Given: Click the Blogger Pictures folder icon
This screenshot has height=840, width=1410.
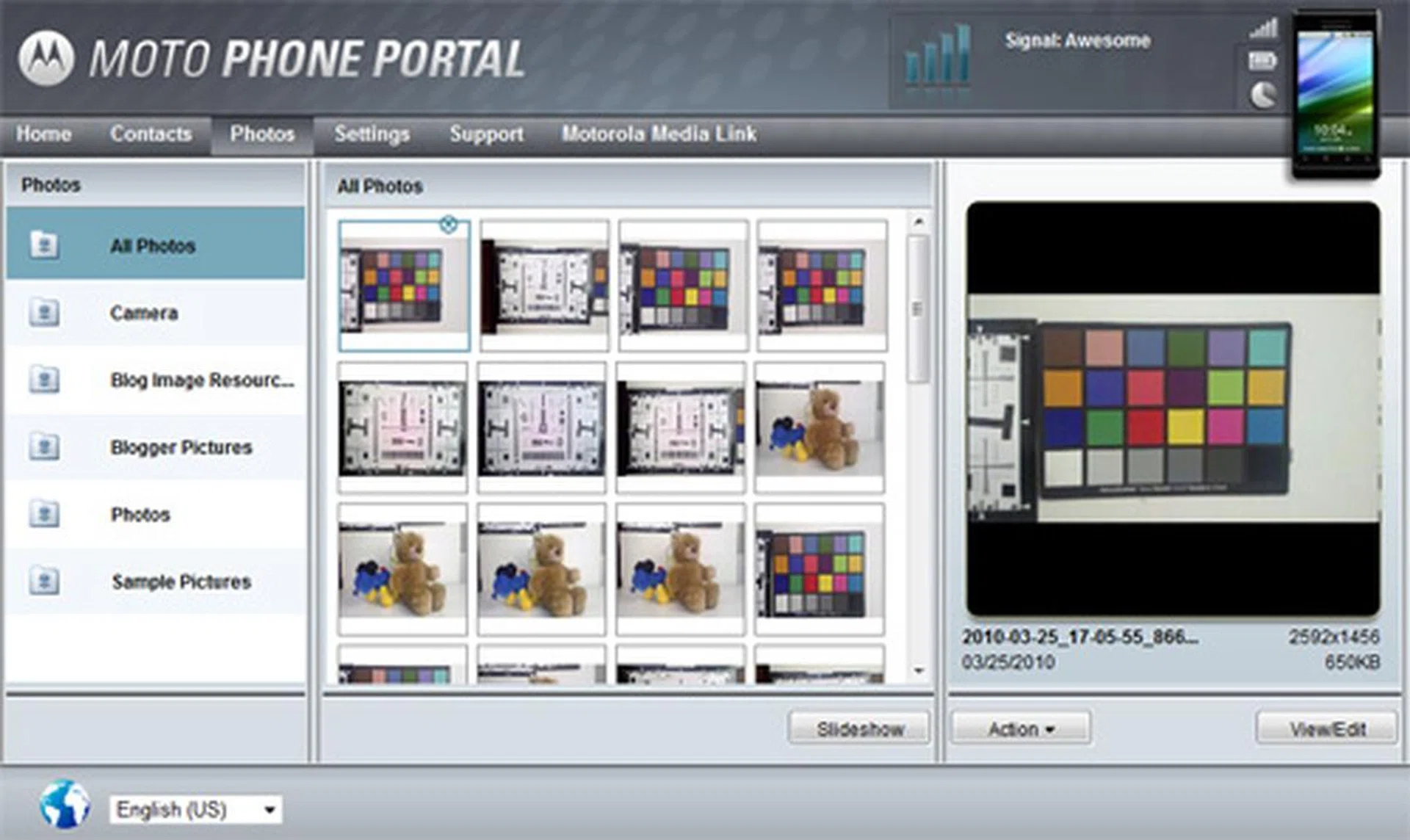Looking at the screenshot, I should pyautogui.click(x=44, y=447).
